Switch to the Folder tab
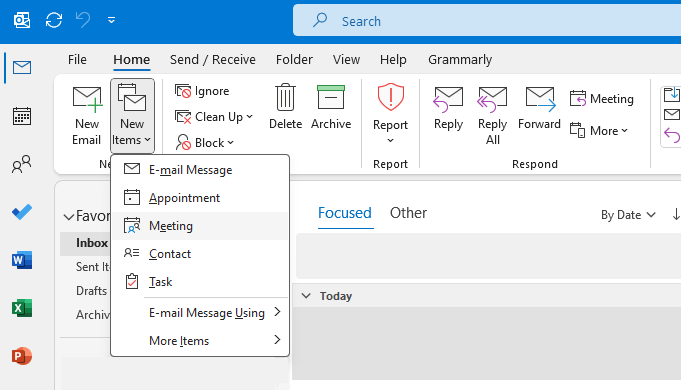Image resolution: width=681 pixels, height=390 pixels. [294, 59]
